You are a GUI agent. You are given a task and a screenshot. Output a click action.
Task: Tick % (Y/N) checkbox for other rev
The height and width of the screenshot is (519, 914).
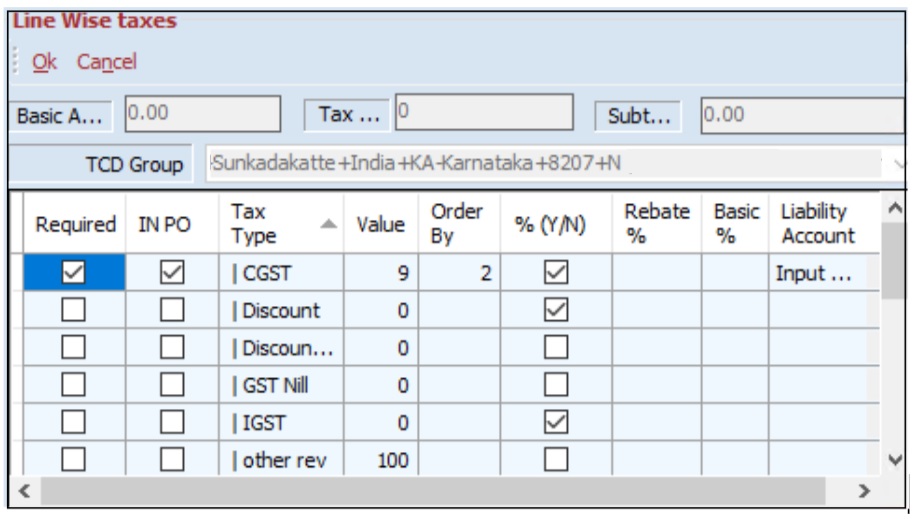[555, 461]
